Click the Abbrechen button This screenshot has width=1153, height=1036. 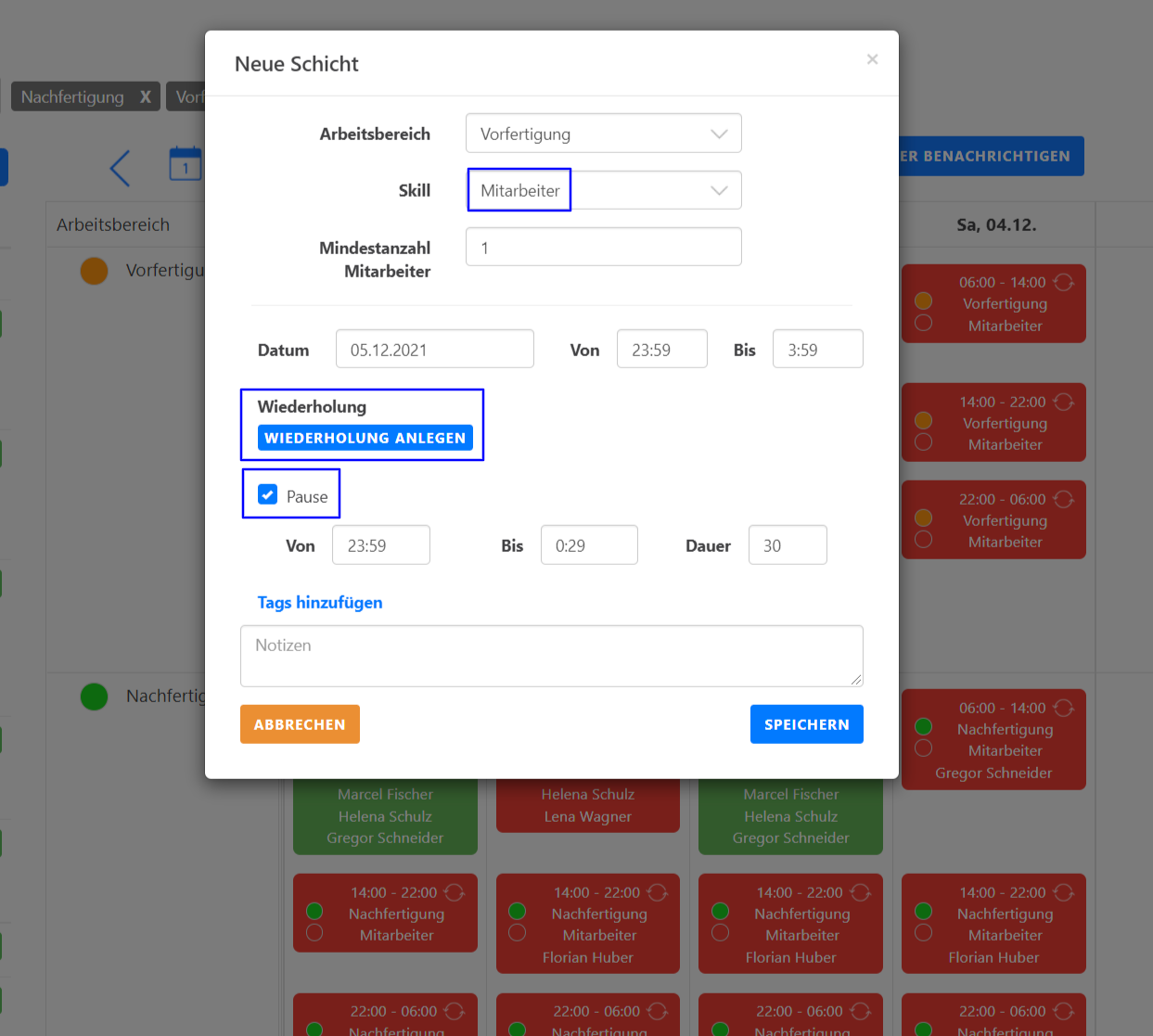[x=300, y=724]
